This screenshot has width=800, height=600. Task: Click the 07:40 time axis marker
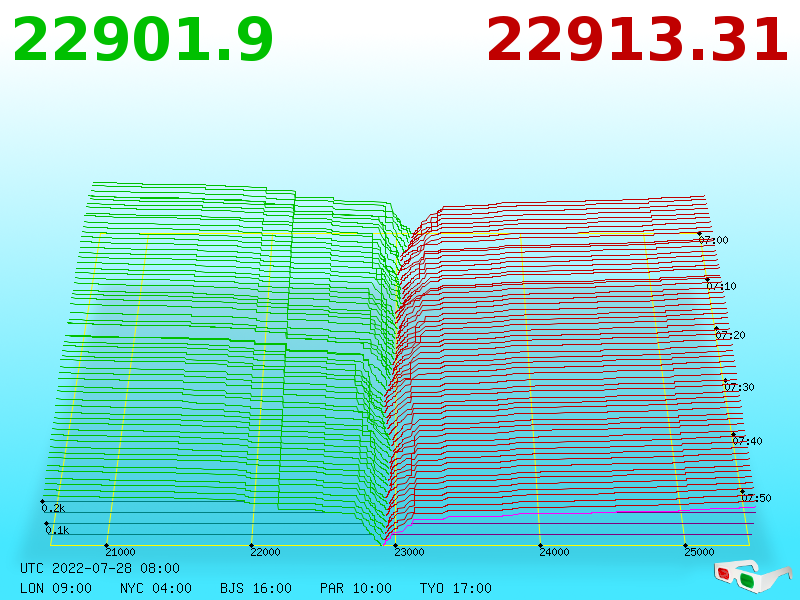(747, 441)
